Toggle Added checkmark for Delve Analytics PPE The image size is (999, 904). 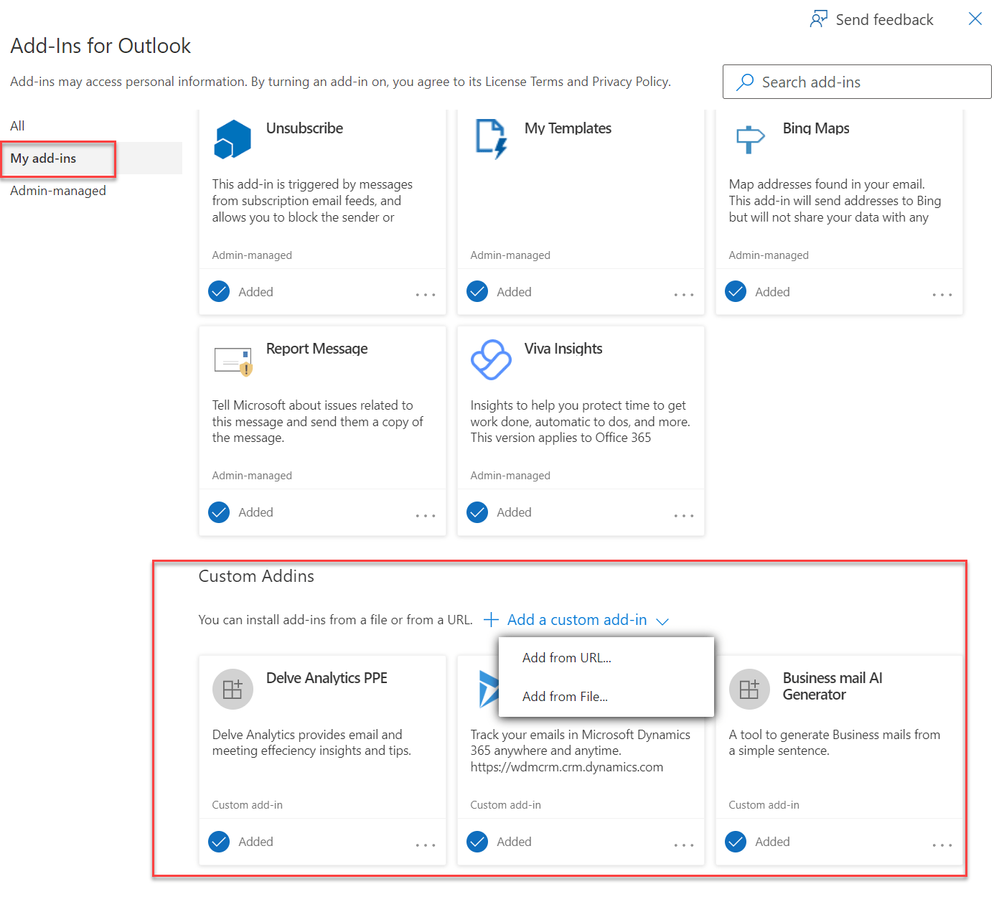[219, 842]
